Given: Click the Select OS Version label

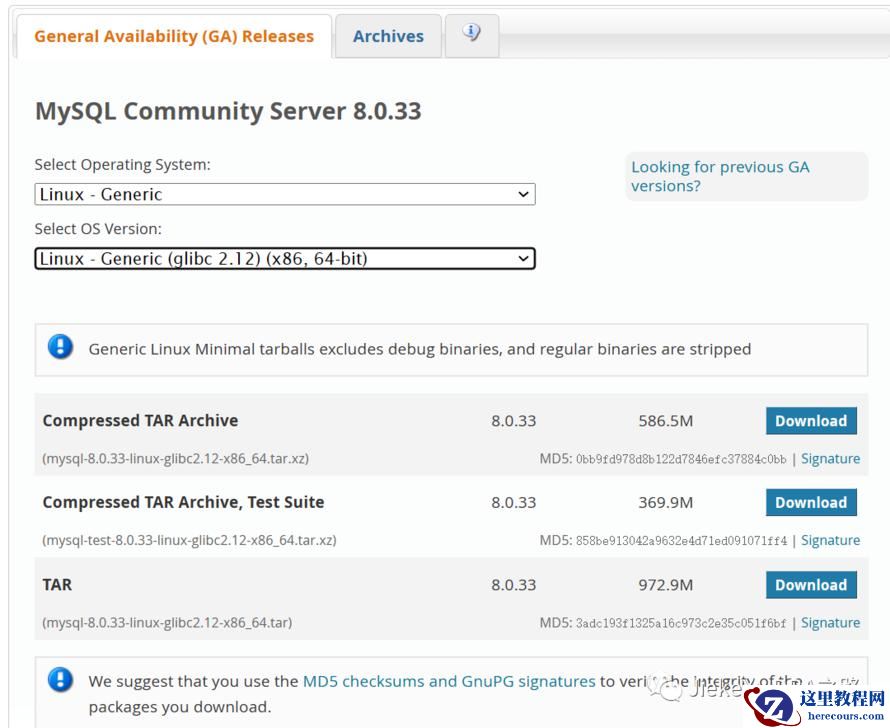Looking at the screenshot, I should [98, 229].
